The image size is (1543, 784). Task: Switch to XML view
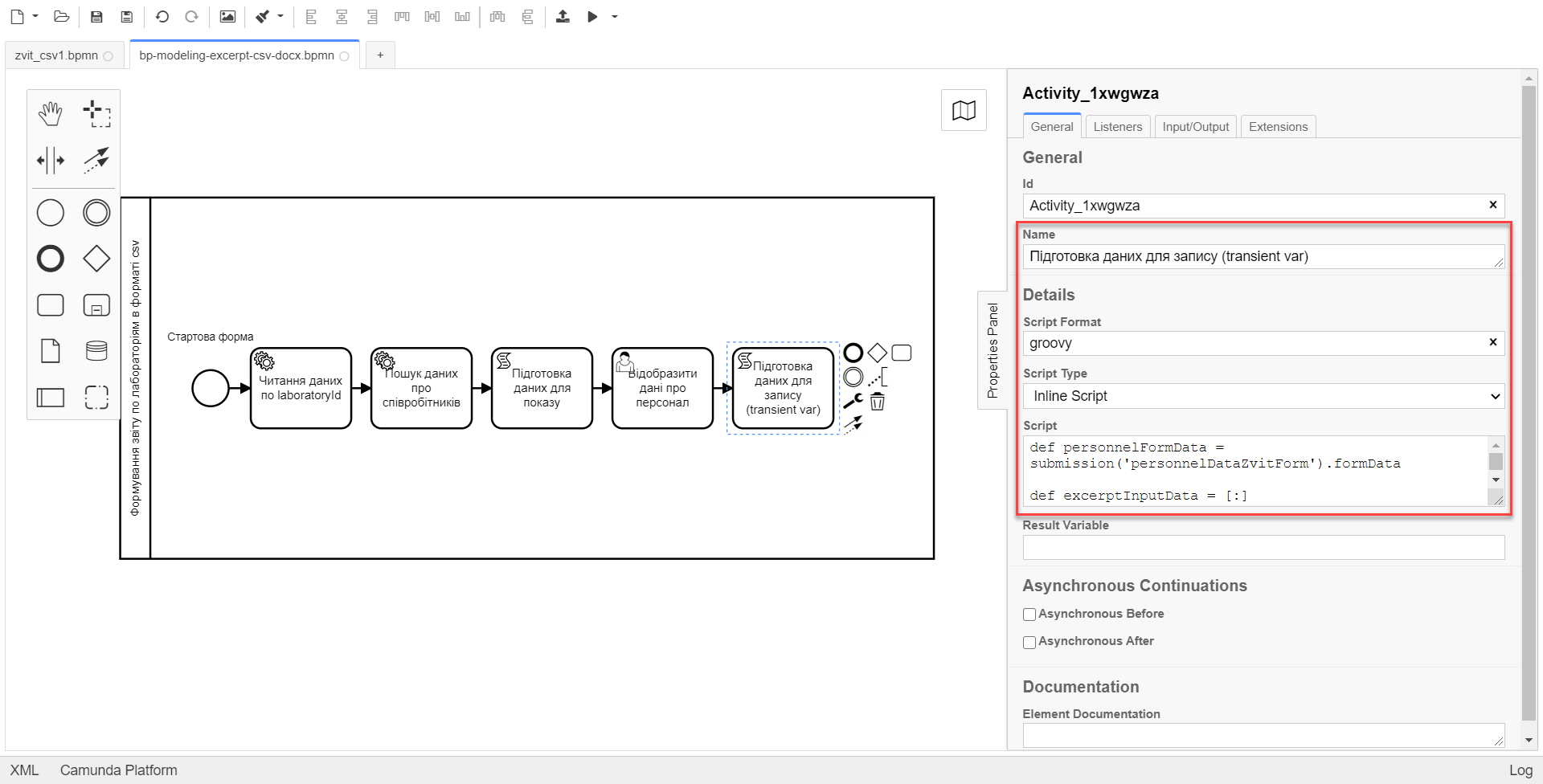24,770
